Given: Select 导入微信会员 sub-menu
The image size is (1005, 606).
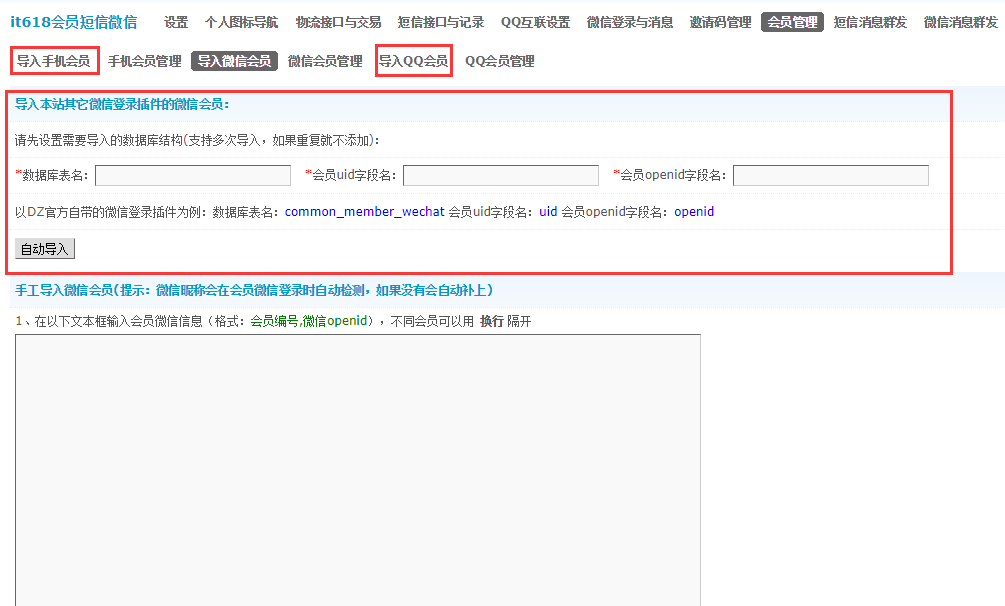Looking at the screenshot, I should coord(234,61).
